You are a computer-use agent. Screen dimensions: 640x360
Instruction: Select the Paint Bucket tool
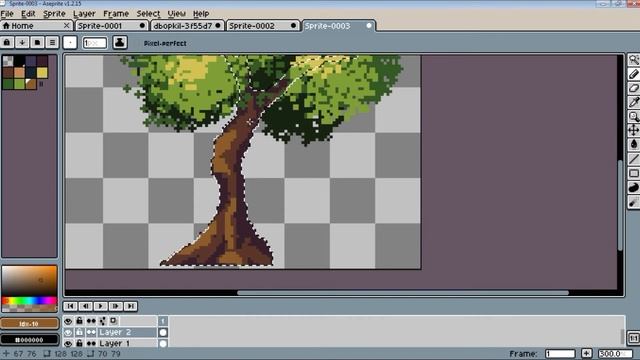tap(633, 144)
